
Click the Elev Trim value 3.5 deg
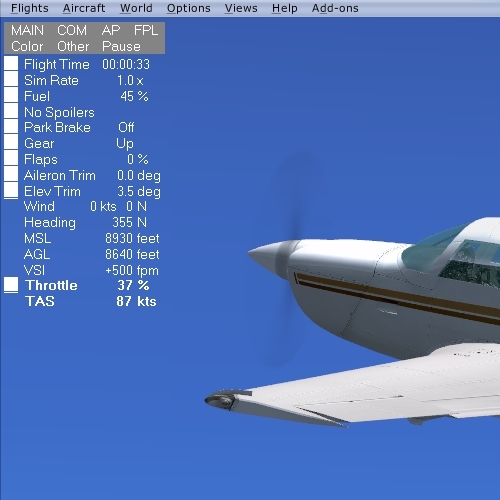(x=139, y=192)
